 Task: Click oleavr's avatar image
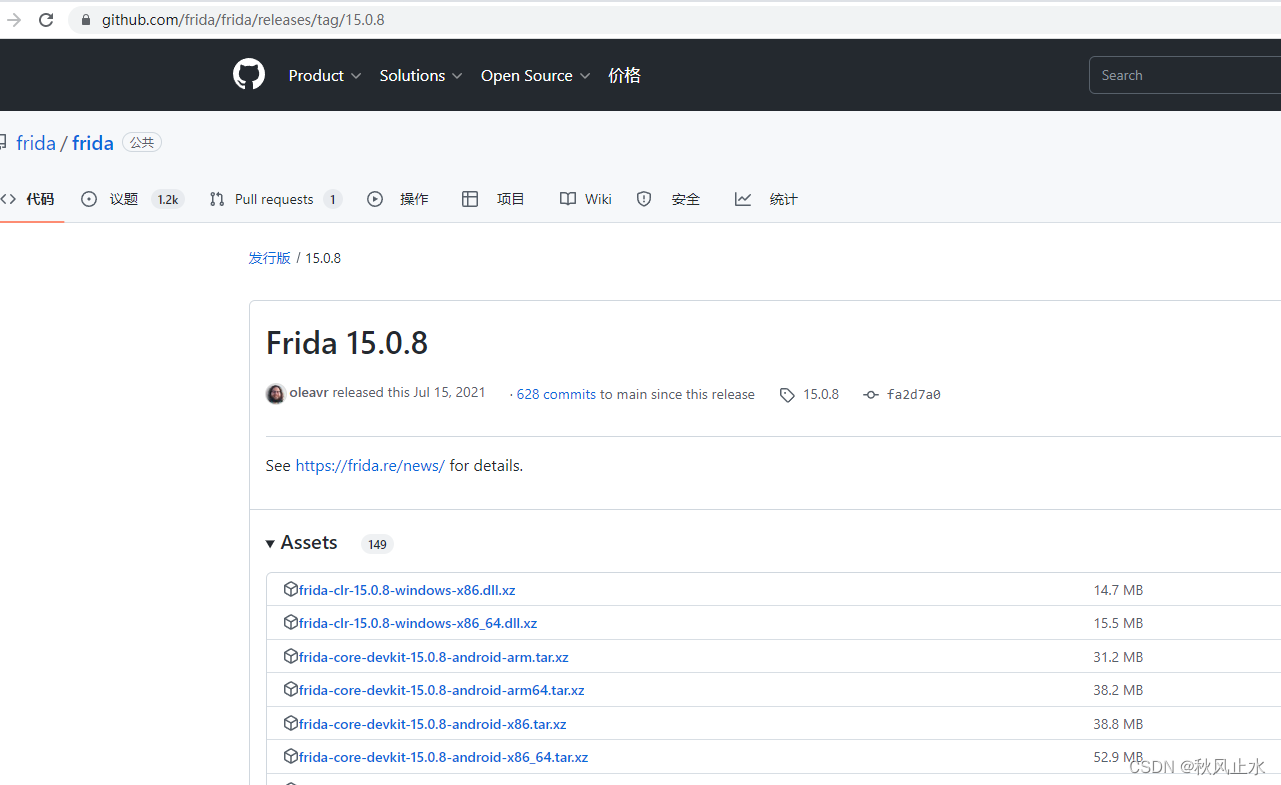pos(276,394)
